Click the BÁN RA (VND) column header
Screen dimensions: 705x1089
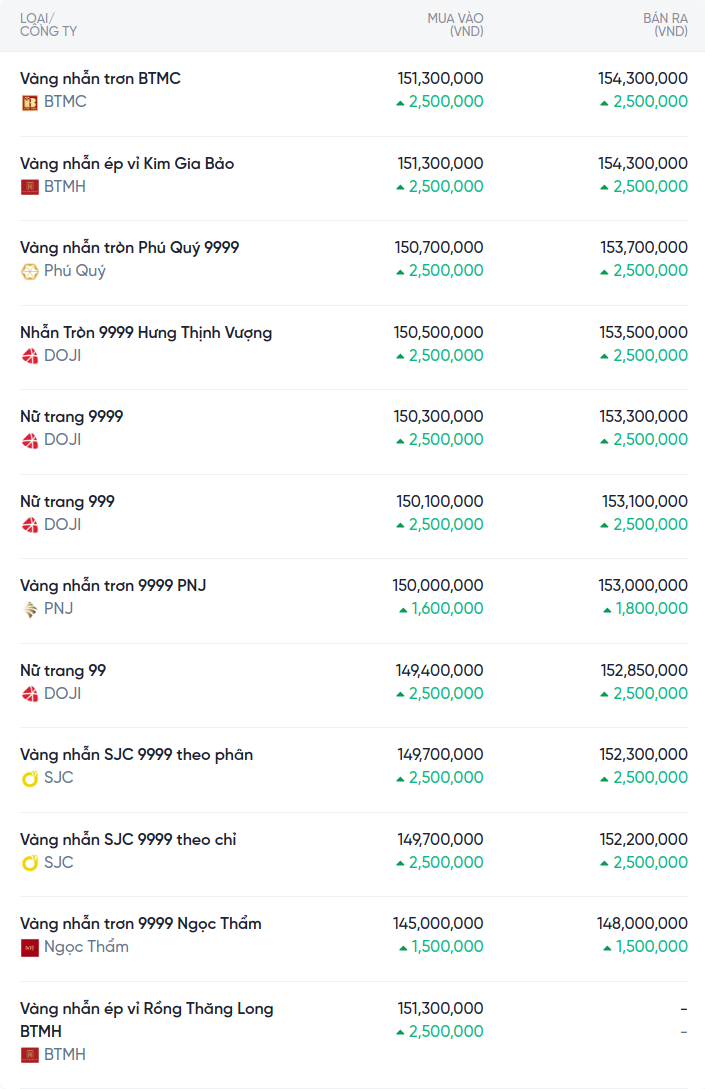pos(665,25)
